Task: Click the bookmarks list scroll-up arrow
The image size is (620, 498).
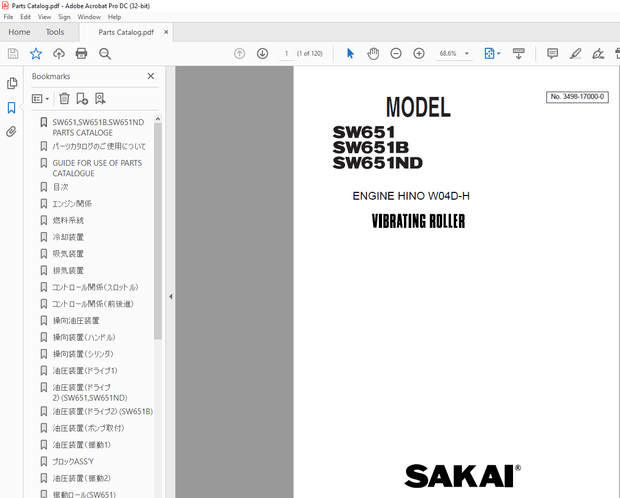Action: pos(158,119)
